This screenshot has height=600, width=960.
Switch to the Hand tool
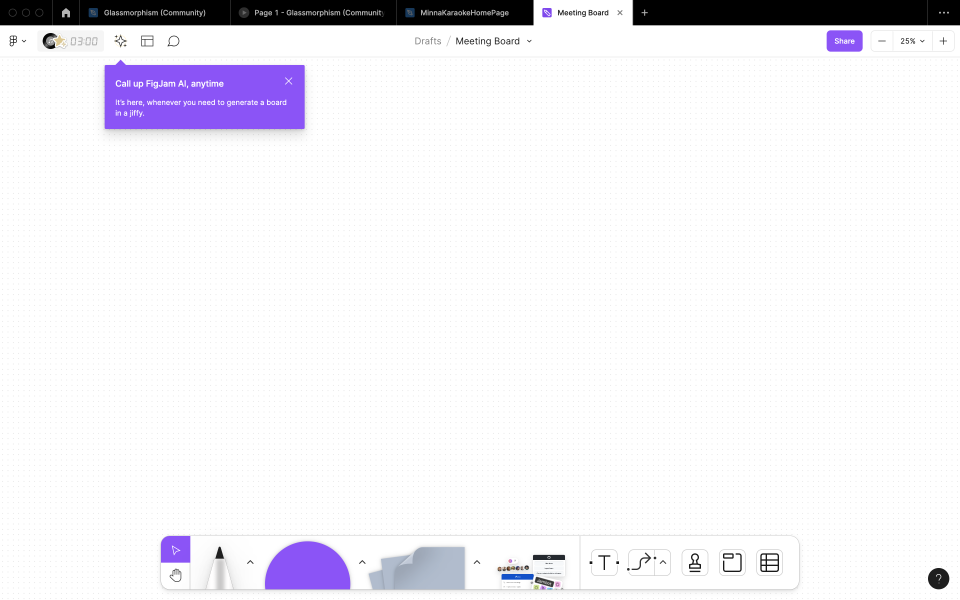[176, 574]
